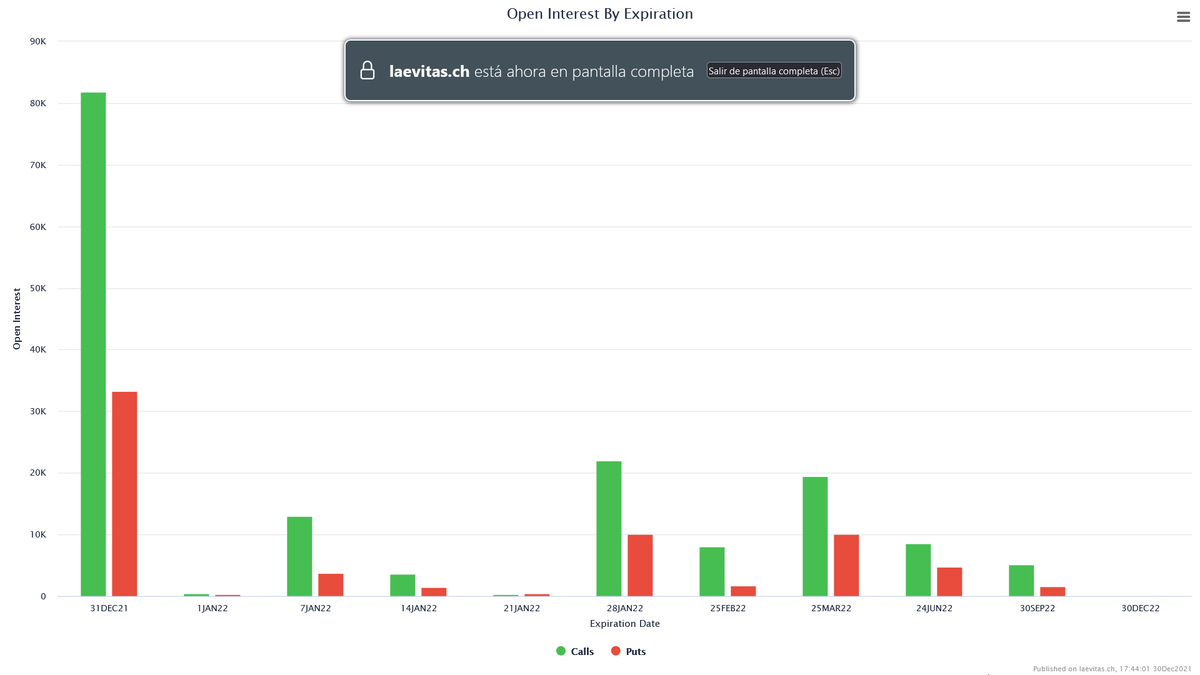Select the 28JAN22 Calls bar
The width and height of the screenshot is (1200, 675).
(x=608, y=529)
